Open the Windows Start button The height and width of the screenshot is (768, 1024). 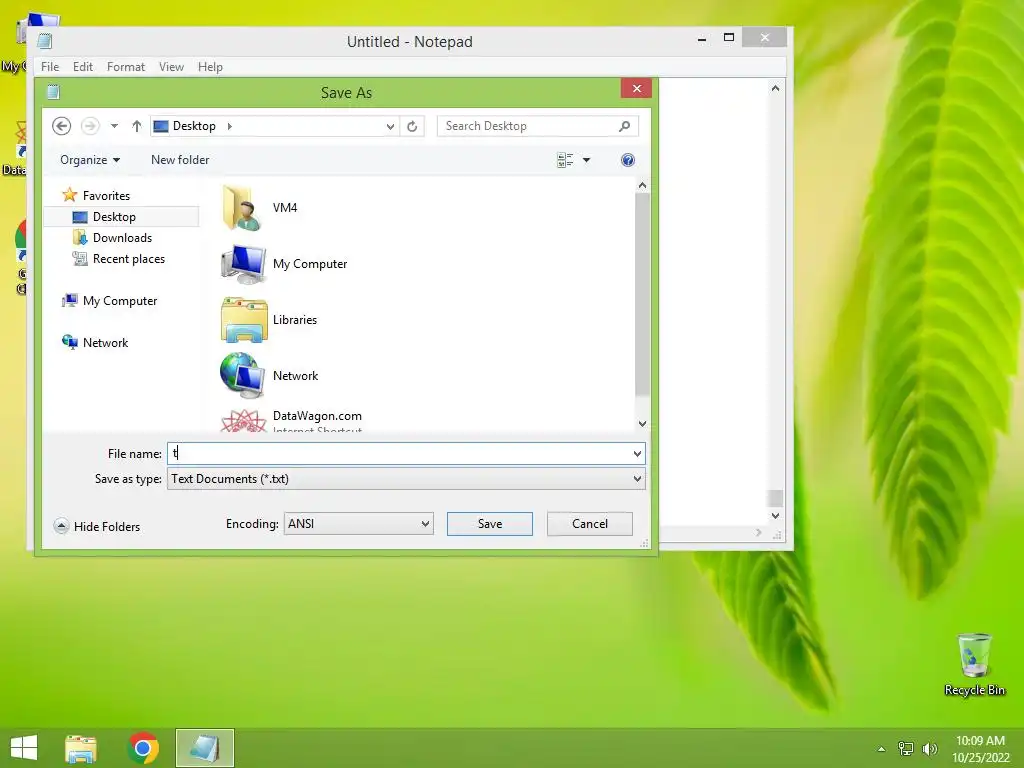[x=24, y=748]
